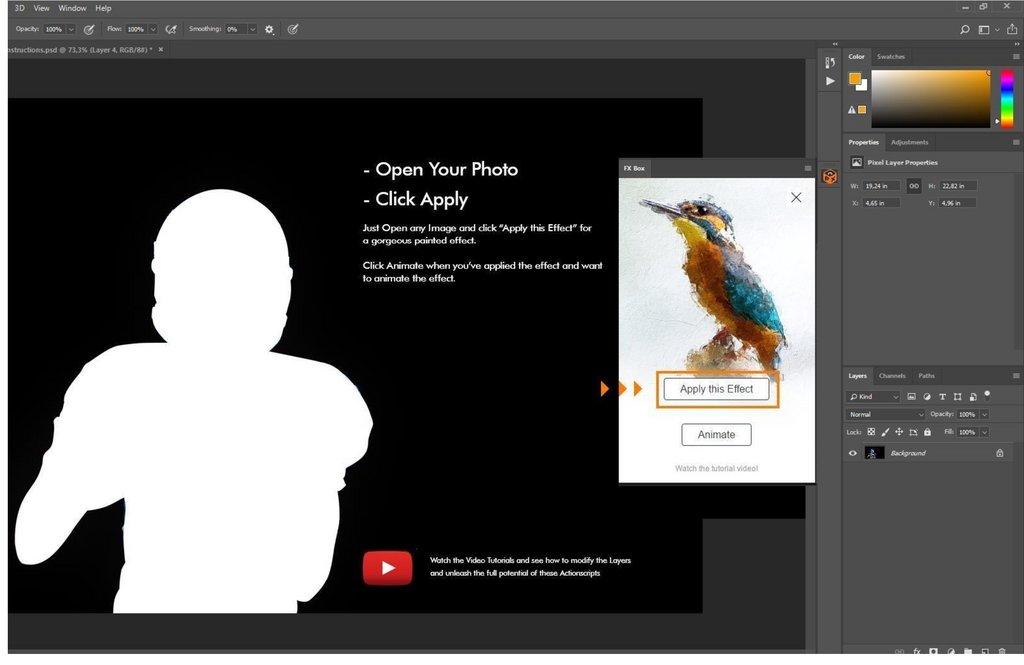Expand the layer Kind filter dropdown
1024x665 pixels.
pos(874,397)
